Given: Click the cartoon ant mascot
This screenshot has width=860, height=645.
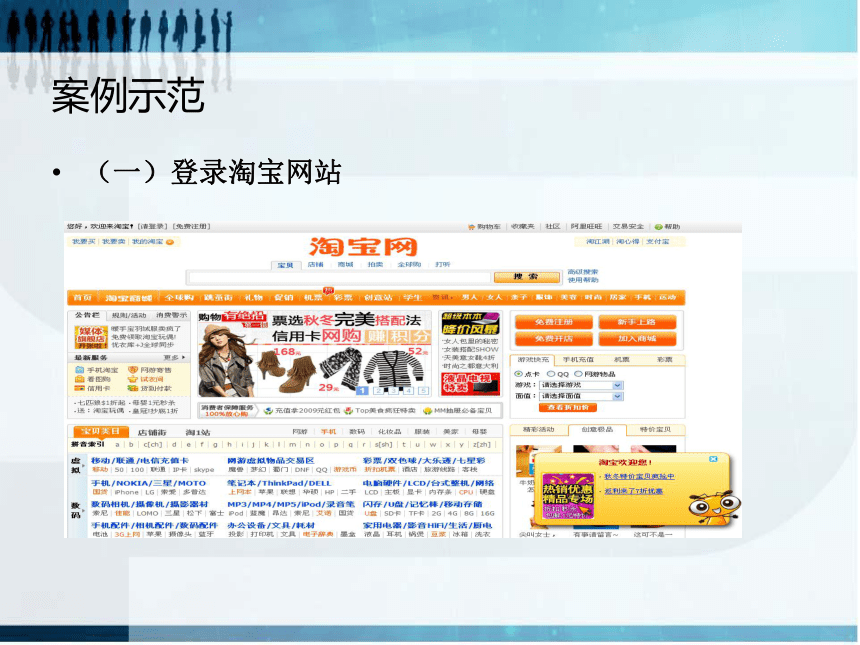Looking at the screenshot, I should [x=714, y=508].
